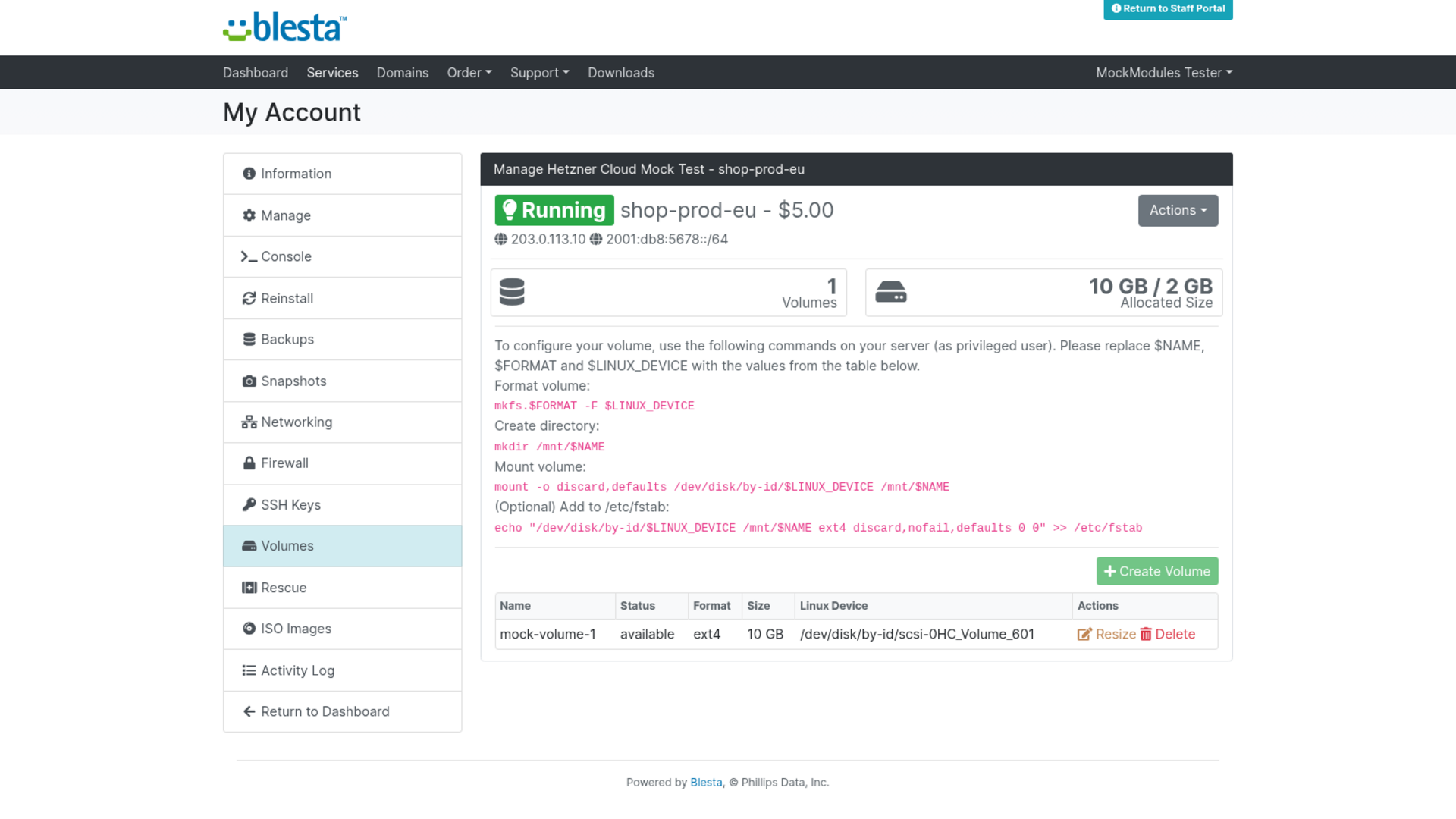Image resolution: width=1456 pixels, height=819 pixels.
Task: Click the Reinstall refresh icon
Action: (x=249, y=298)
